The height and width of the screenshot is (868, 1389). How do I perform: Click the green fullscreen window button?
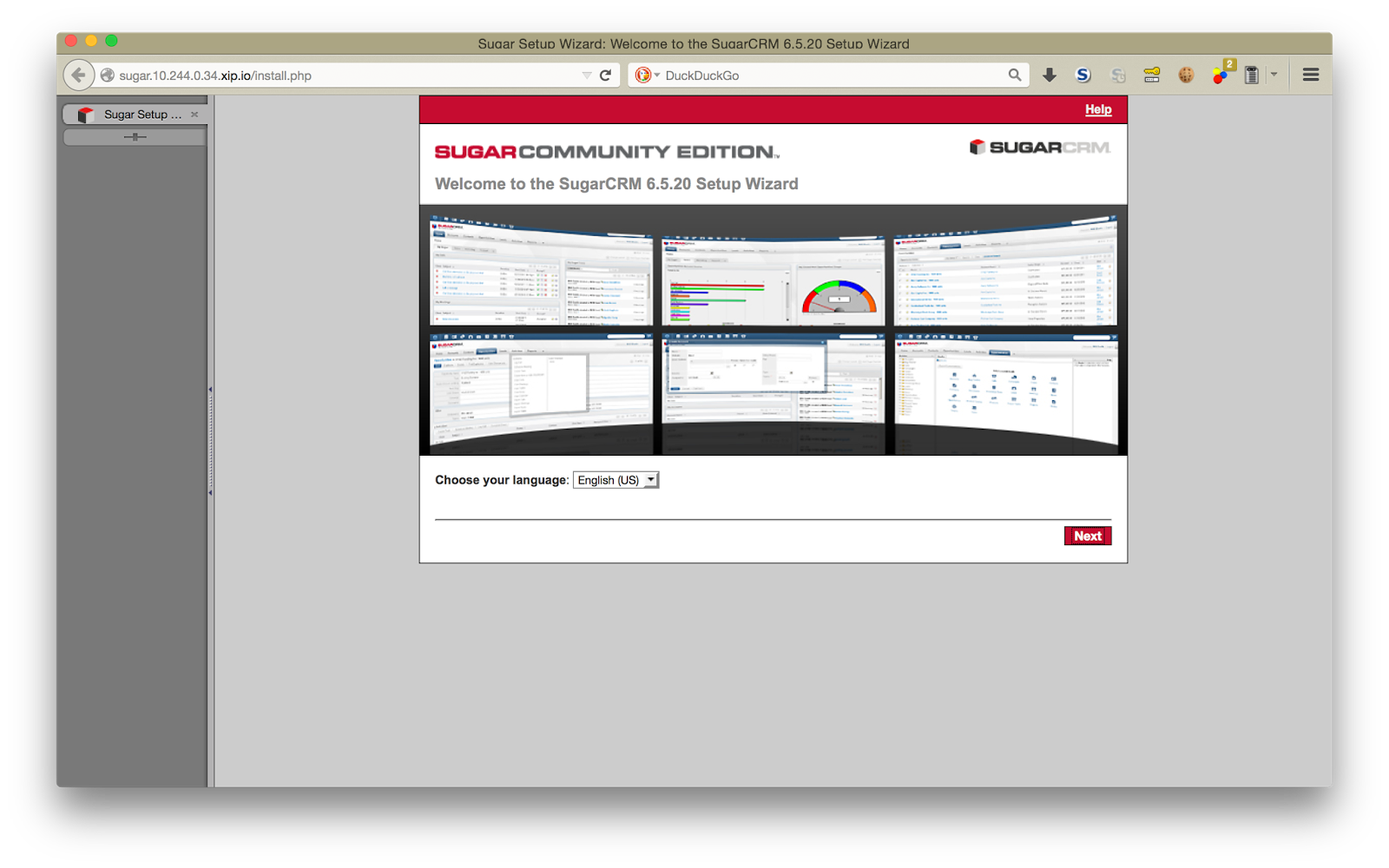[x=111, y=41]
